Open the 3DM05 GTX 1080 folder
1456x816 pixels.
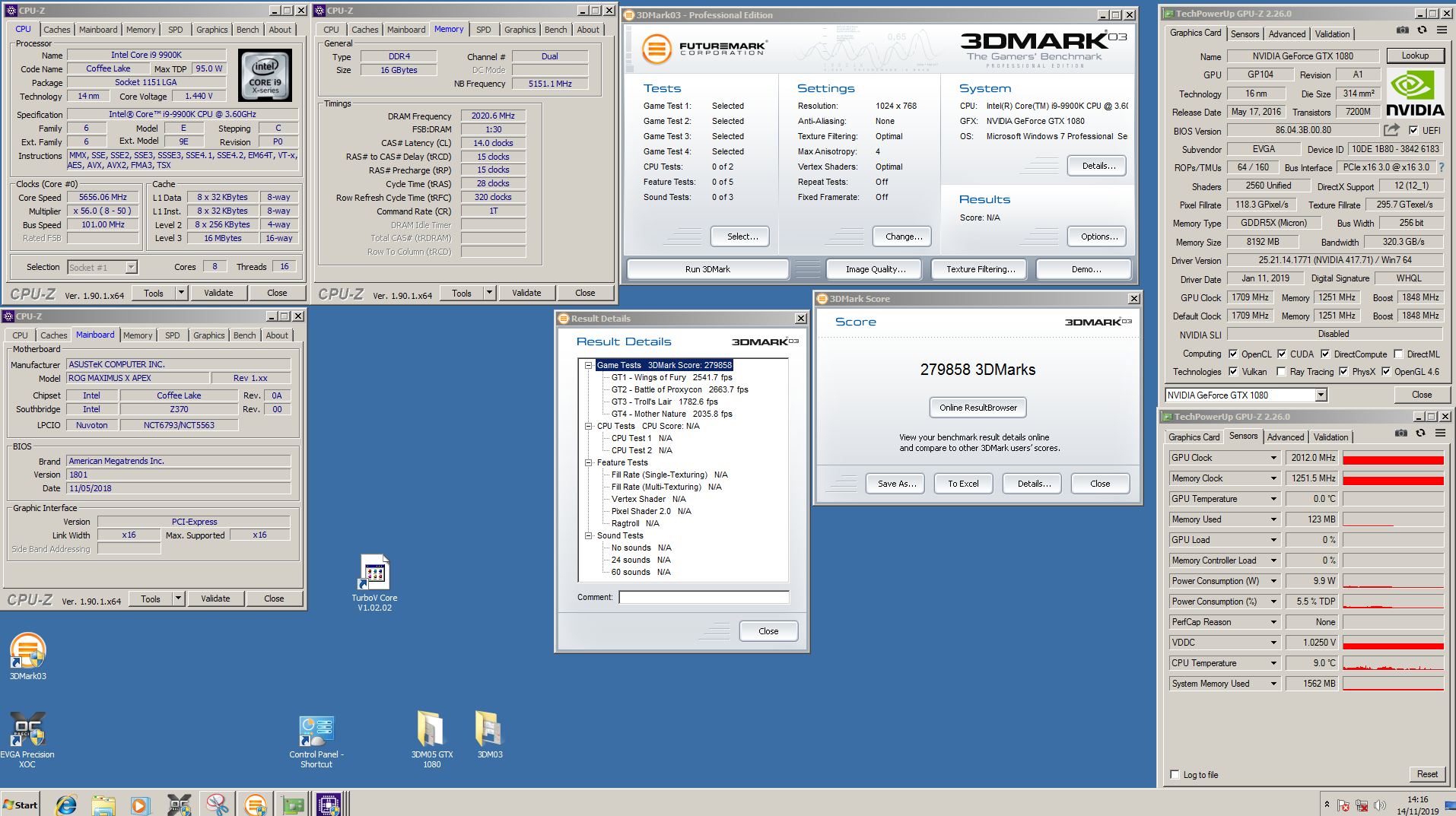pos(431,739)
